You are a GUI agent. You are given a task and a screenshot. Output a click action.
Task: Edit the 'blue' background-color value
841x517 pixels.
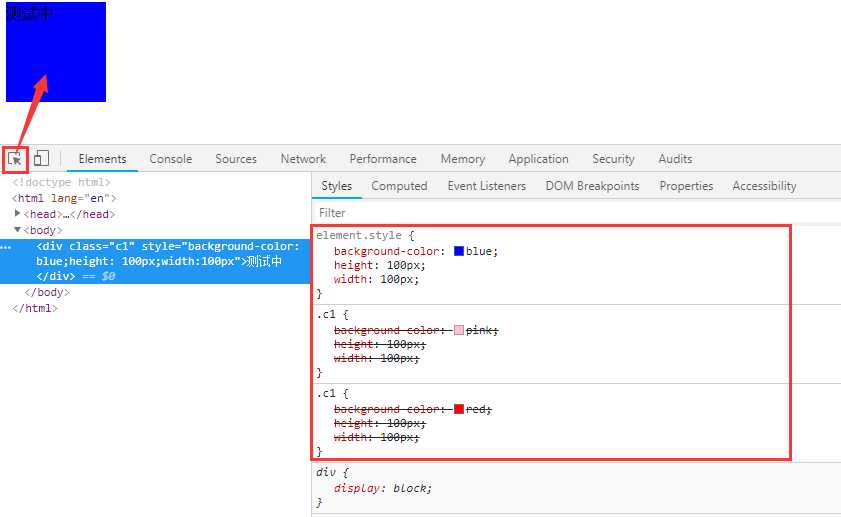point(480,251)
